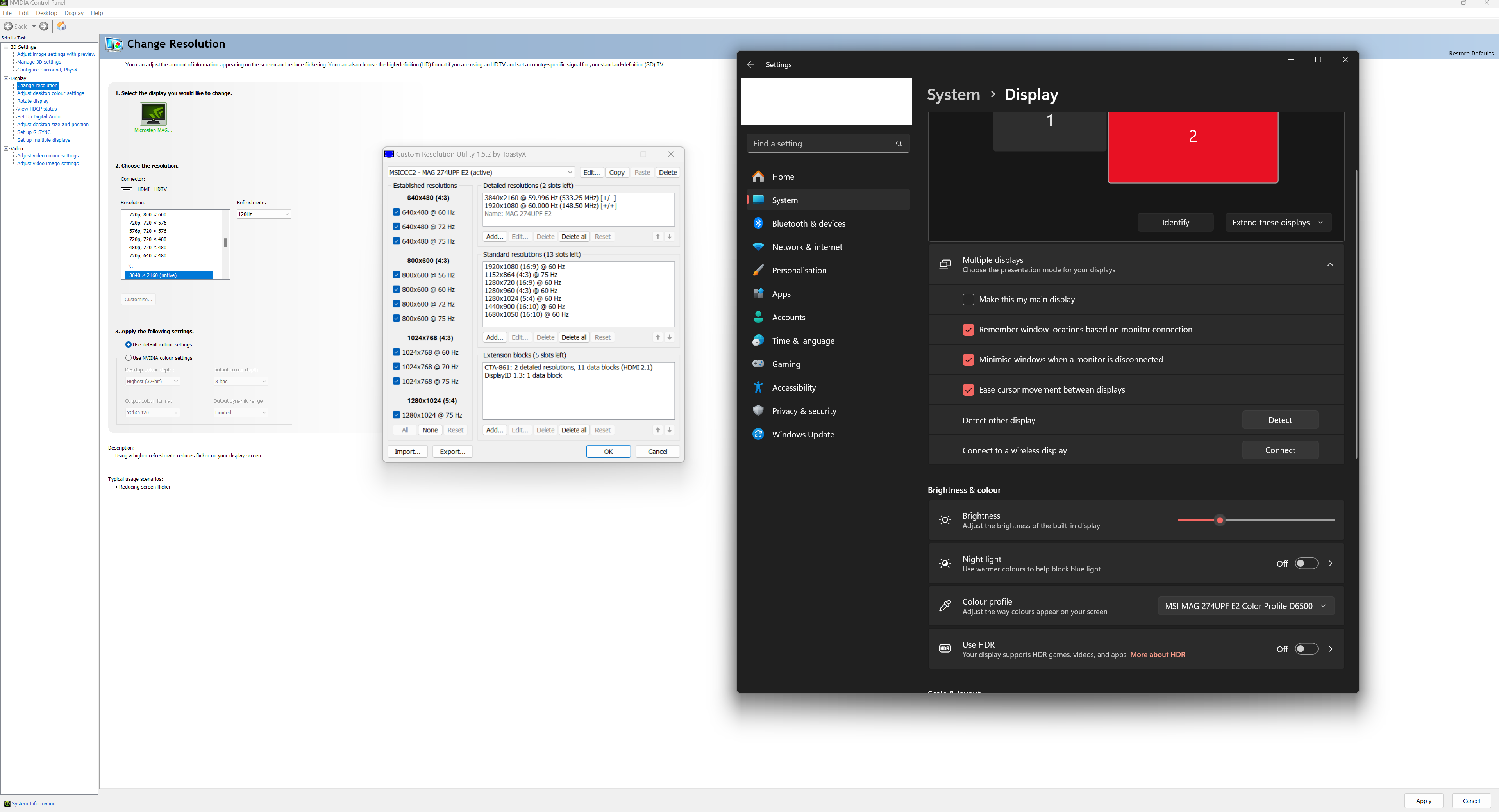Viewport: 1499px width, 812px height.
Task: Check Make this my main display
Action: point(968,300)
